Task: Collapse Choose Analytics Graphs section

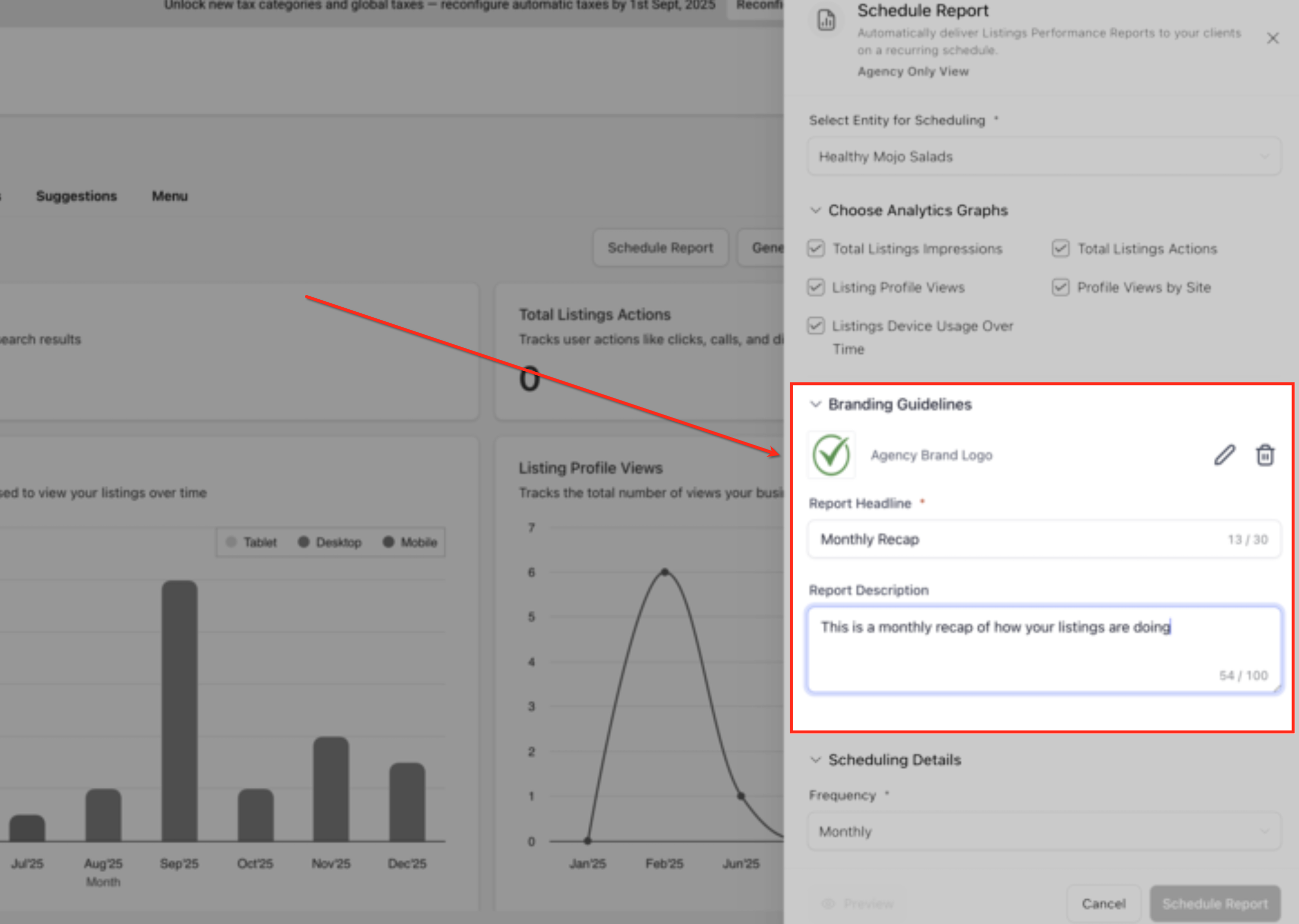Action: 816,211
